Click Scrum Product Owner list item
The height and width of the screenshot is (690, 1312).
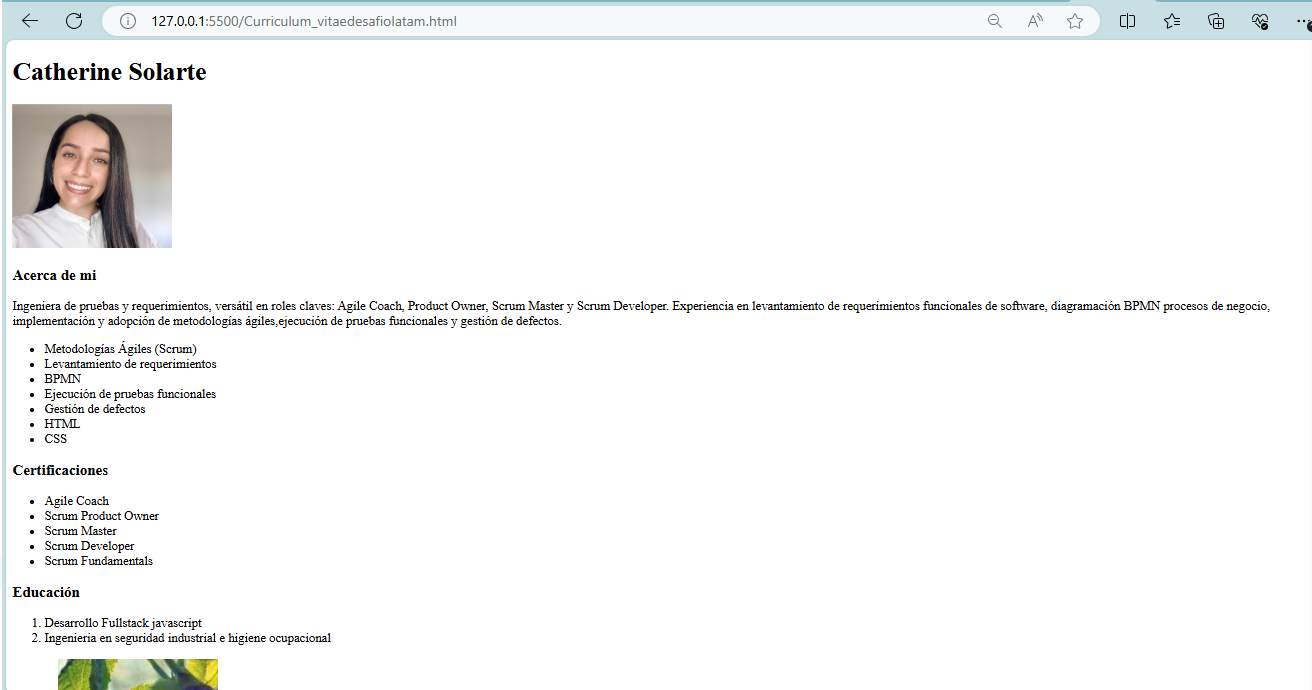101,516
